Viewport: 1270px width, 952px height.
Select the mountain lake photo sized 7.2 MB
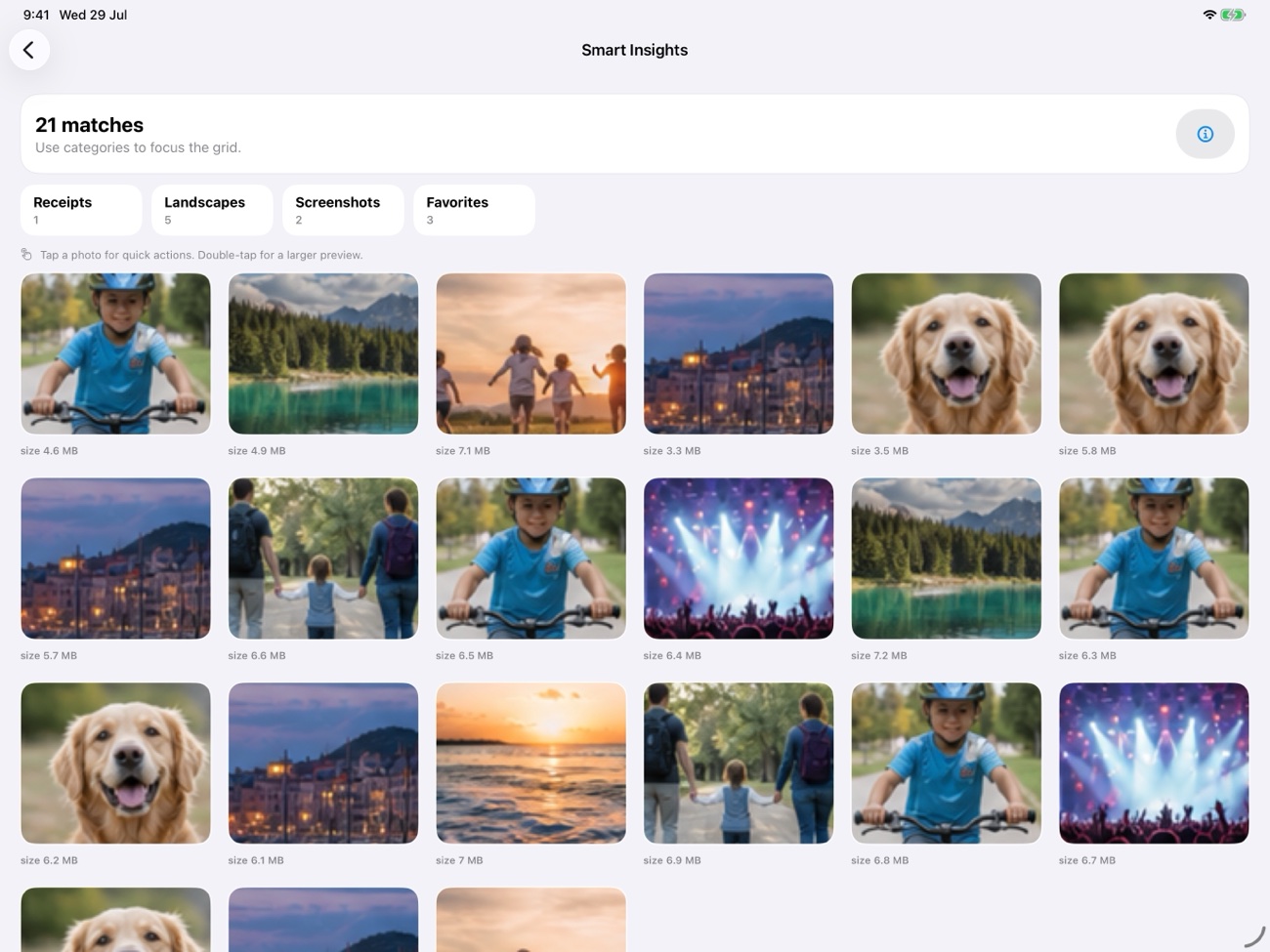coord(946,559)
